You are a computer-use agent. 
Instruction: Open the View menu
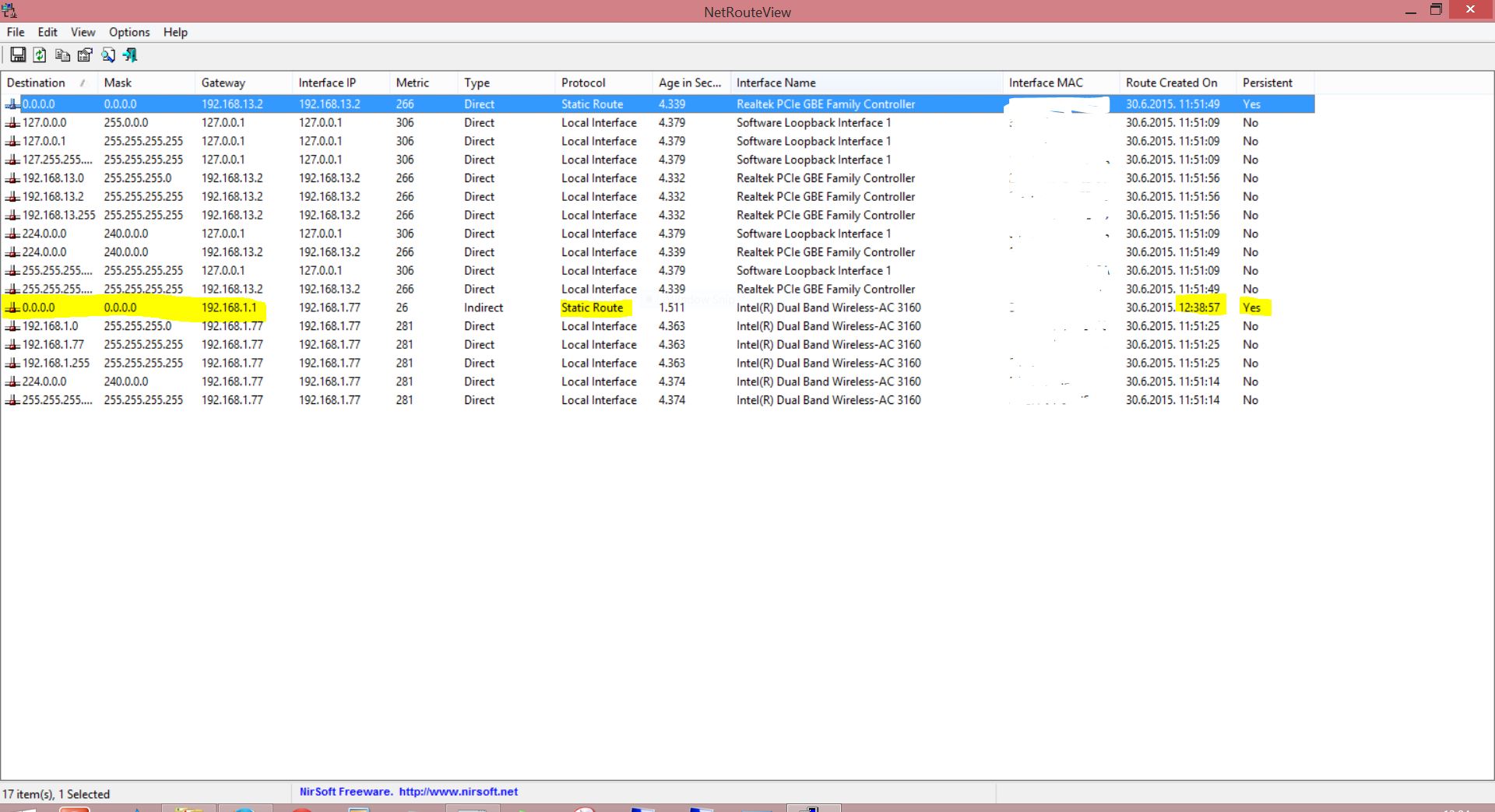pyautogui.click(x=83, y=32)
